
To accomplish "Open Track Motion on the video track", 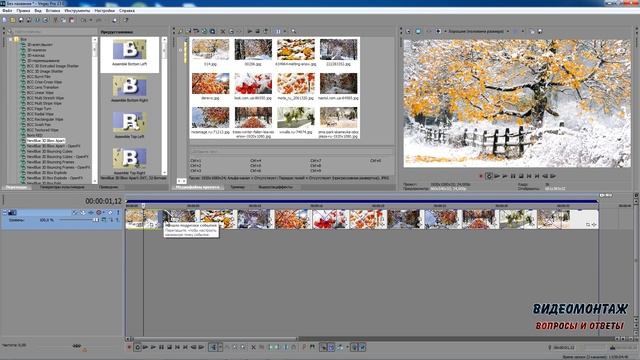I will pyautogui.click(x=83, y=212).
